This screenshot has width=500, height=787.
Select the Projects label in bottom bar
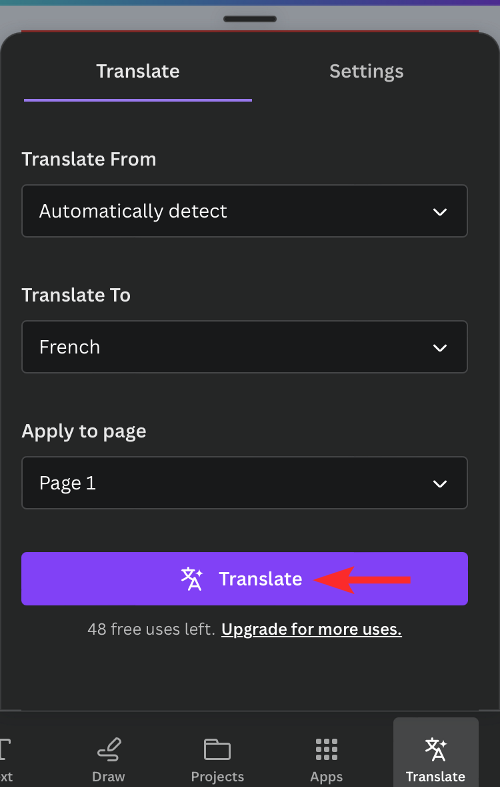217,777
